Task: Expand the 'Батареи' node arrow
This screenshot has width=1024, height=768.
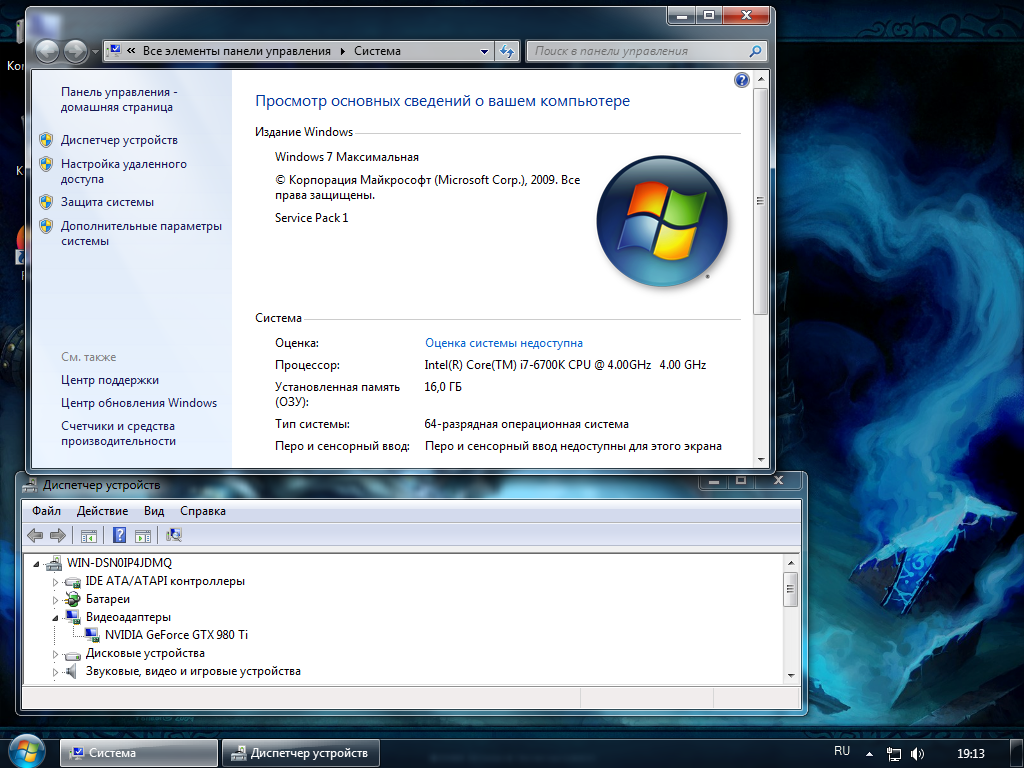Action: click(56, 600)
